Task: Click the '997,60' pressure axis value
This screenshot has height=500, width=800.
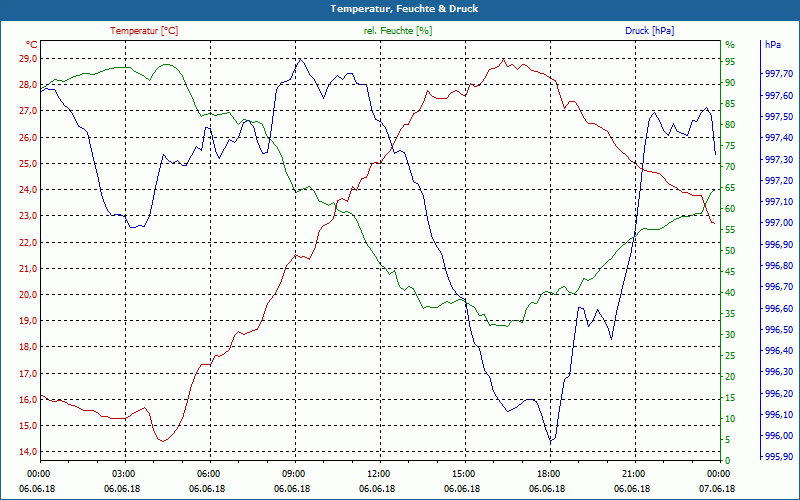Action: point(779,95)
